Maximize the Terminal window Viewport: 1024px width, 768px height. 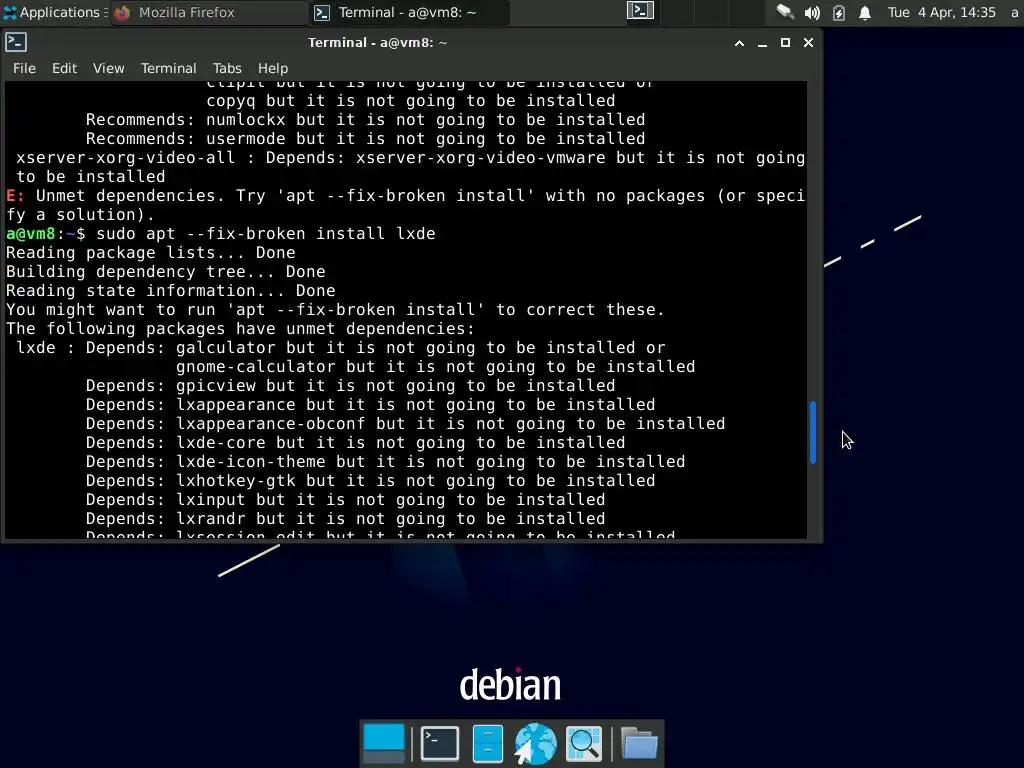pyautogui.click(x=786, y=43)
